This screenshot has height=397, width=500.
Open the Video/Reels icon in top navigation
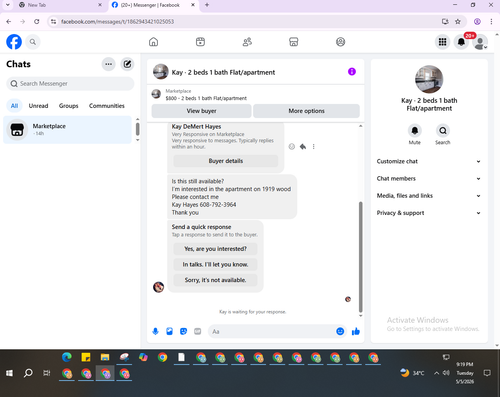click(x=200, y=42)
